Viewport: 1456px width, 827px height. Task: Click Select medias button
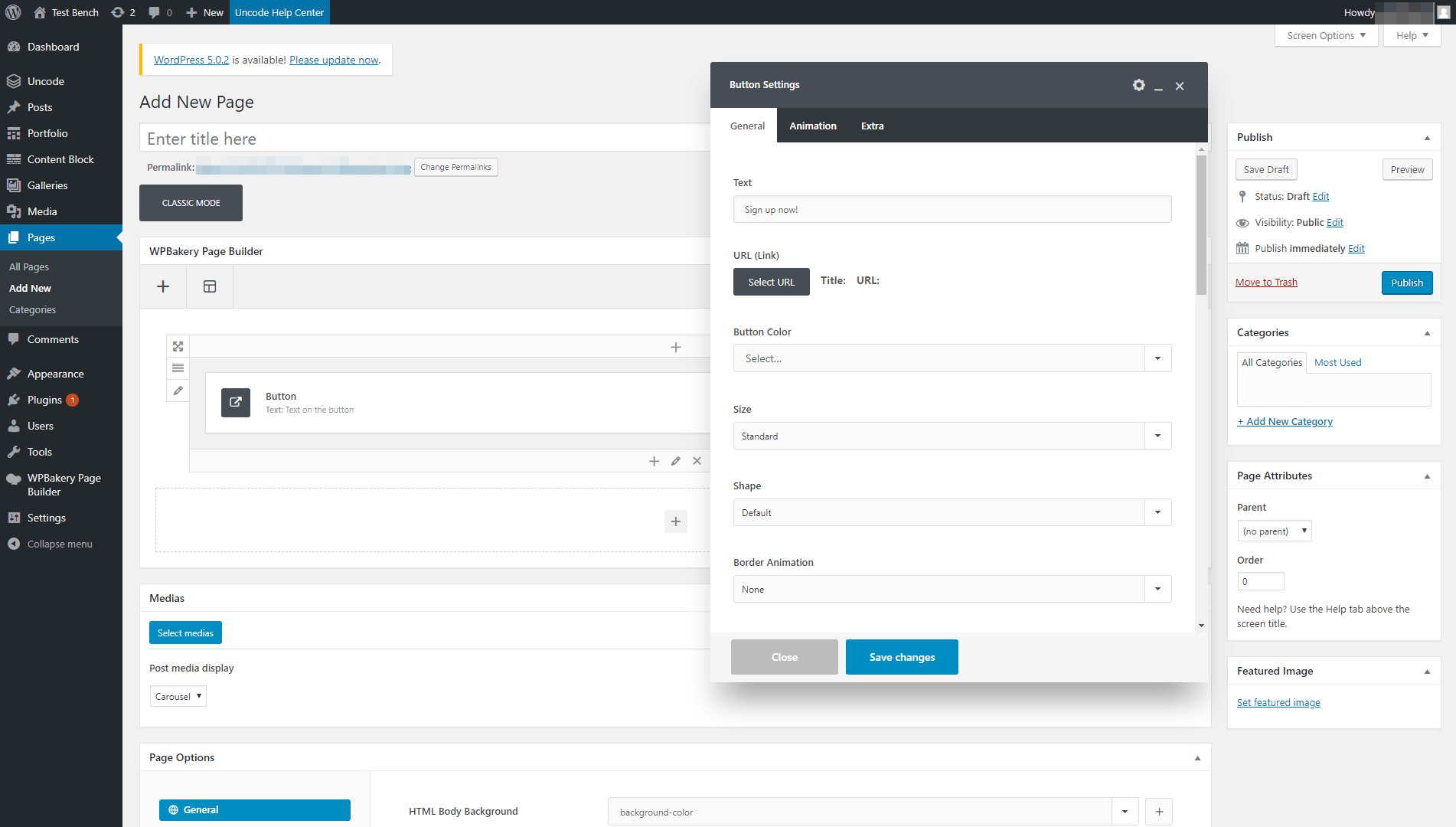(185, 633)
